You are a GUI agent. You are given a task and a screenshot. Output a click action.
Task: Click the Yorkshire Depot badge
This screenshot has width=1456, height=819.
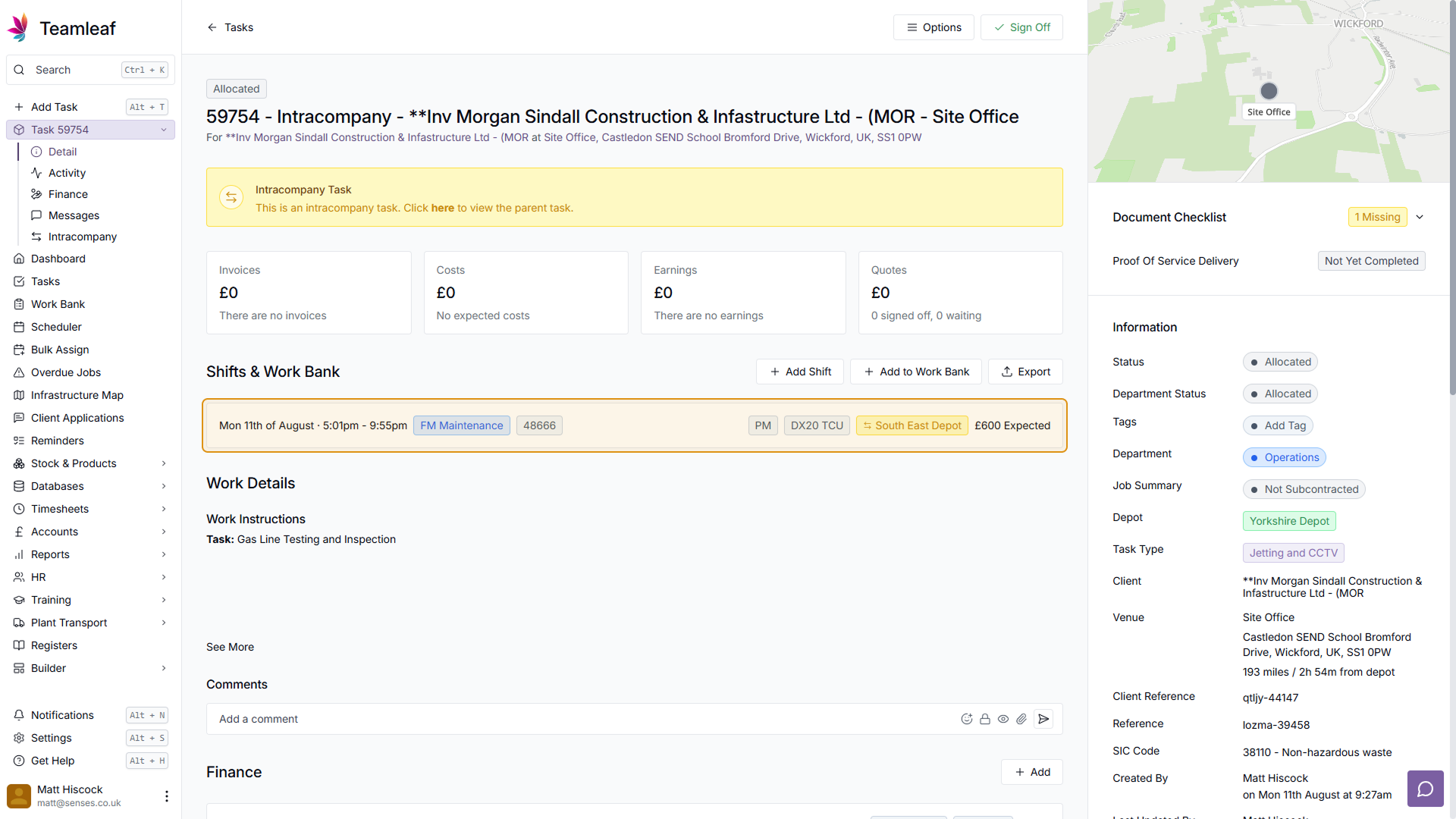point(1289,521)
